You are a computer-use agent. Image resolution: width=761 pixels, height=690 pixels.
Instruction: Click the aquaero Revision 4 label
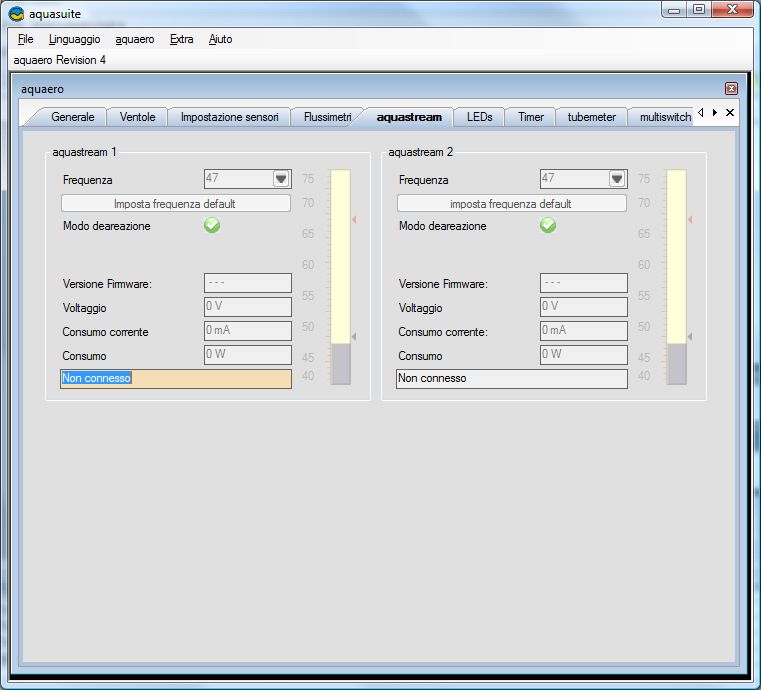59,60
